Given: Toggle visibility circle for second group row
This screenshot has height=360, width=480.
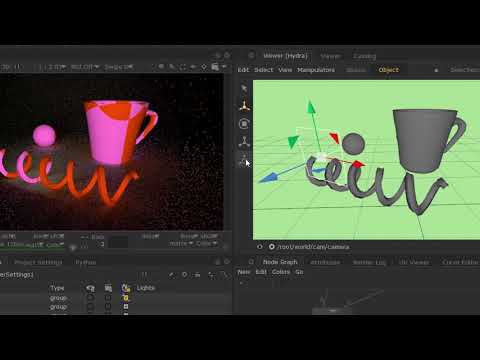Looking at the screenshot, I should 90,306.
